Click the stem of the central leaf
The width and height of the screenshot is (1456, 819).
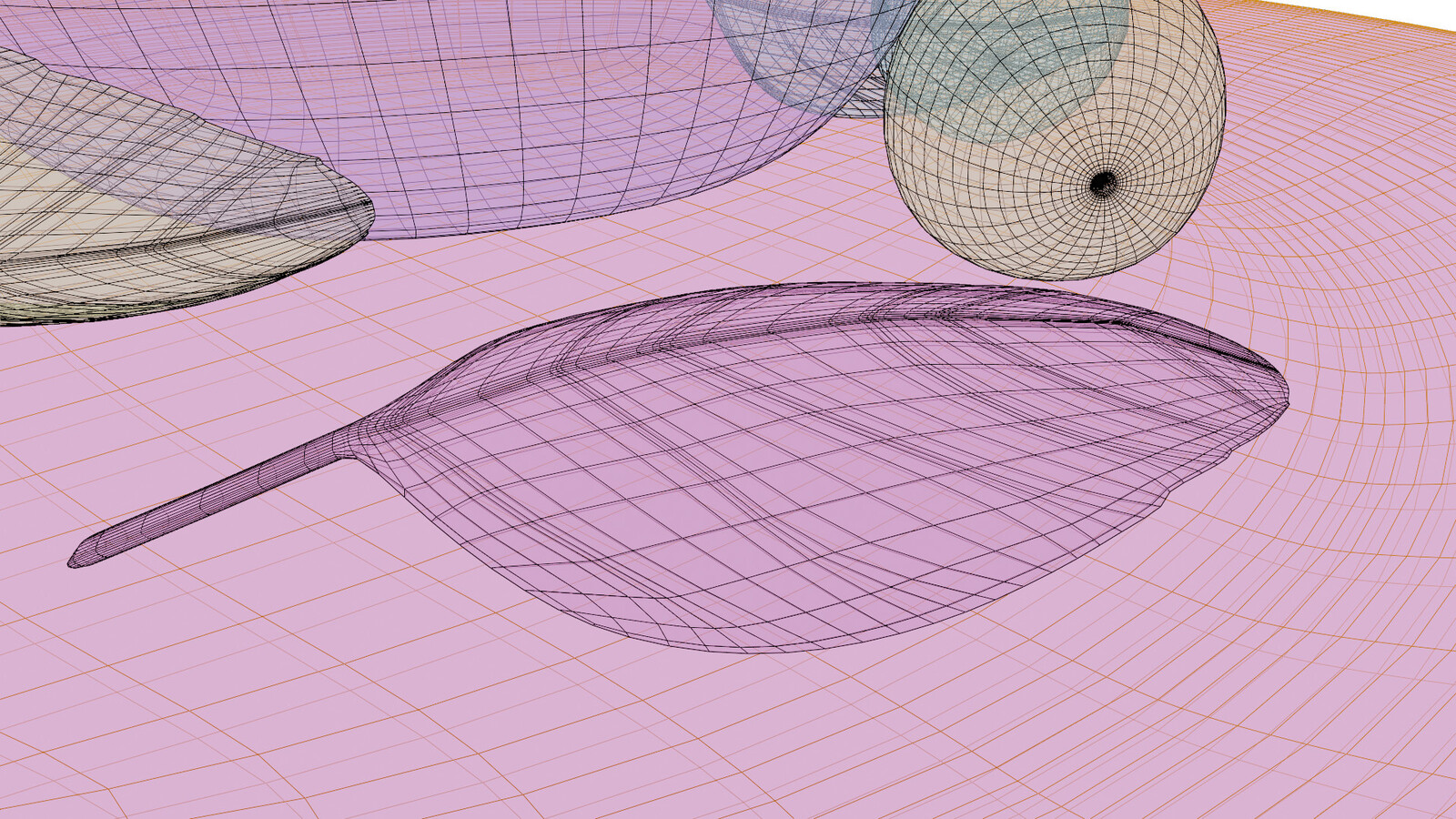coord(214,498)
